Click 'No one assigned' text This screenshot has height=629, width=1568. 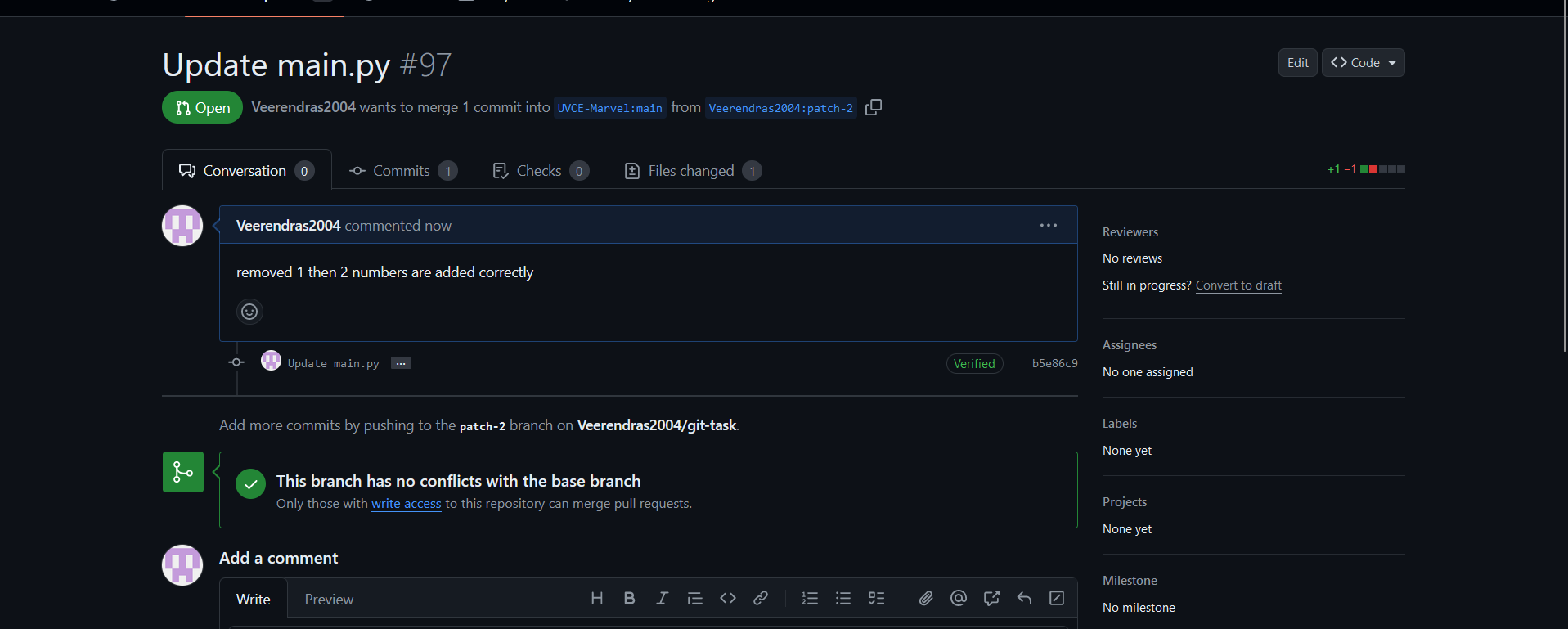(x=1148, y=372)
